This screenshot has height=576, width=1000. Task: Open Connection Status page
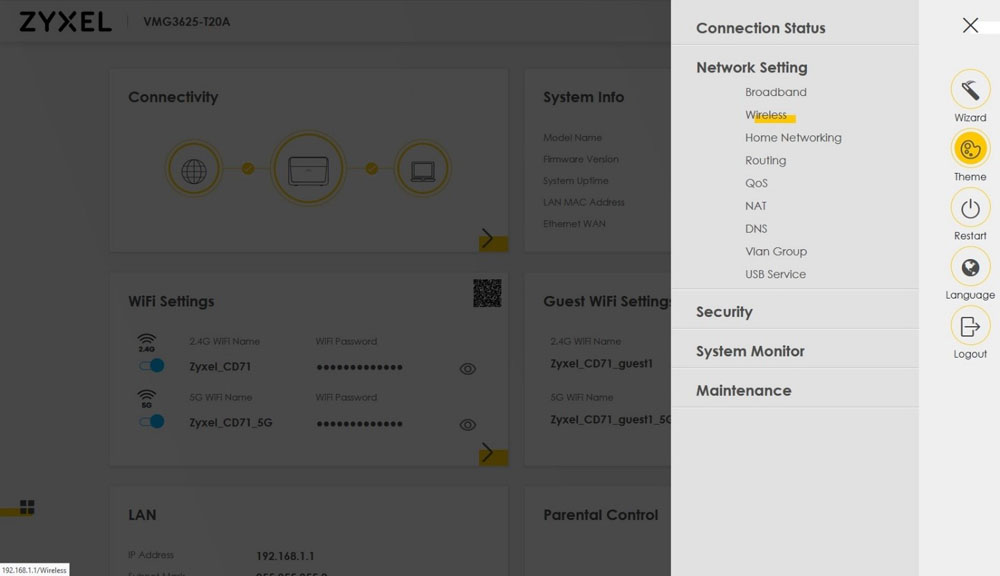click(x=760, y=28)
